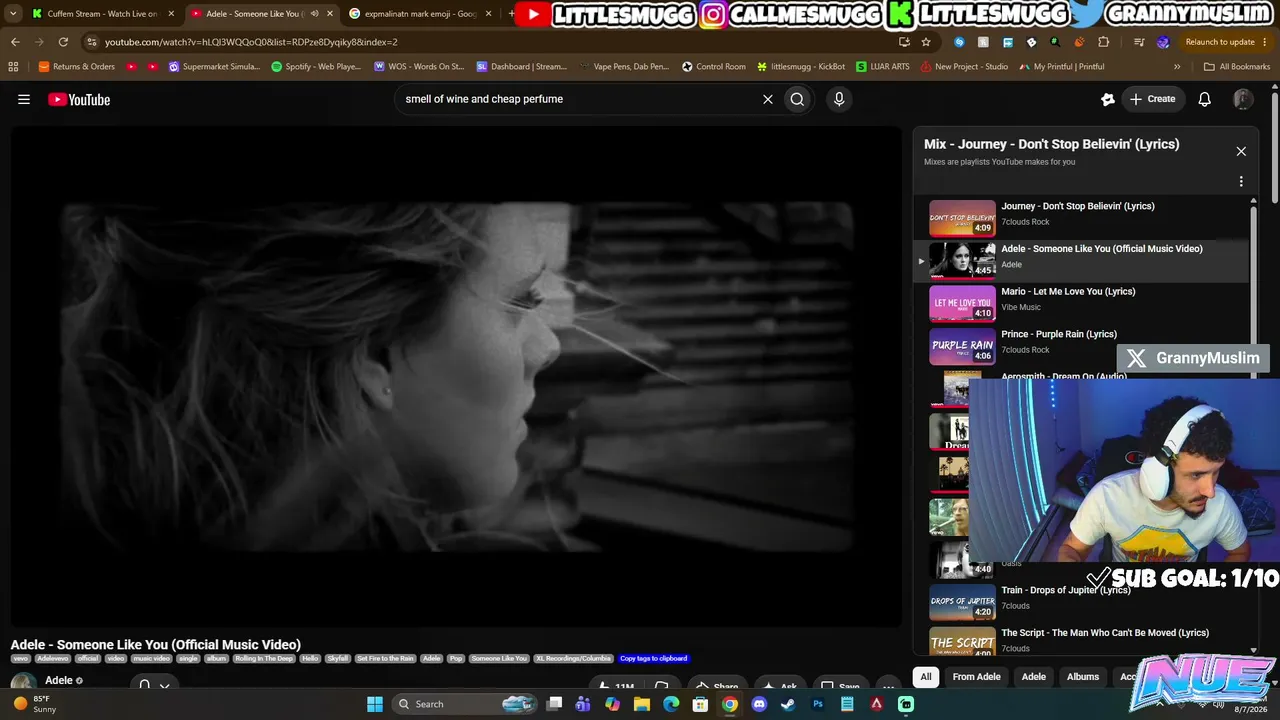Open the My Printful bookmark

click(x=1062, y=66)
